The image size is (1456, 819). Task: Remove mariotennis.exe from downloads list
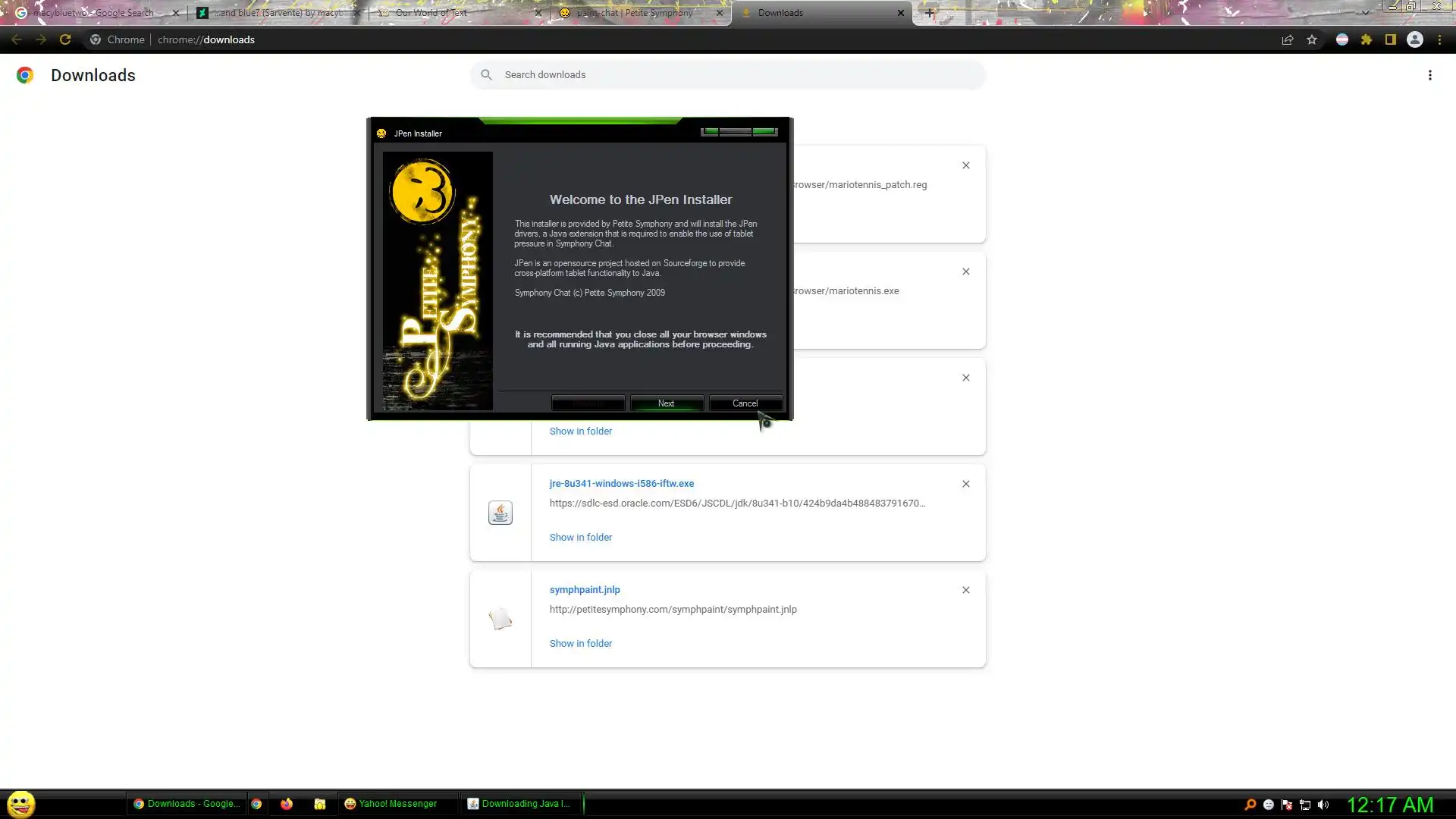click(965, 271)
